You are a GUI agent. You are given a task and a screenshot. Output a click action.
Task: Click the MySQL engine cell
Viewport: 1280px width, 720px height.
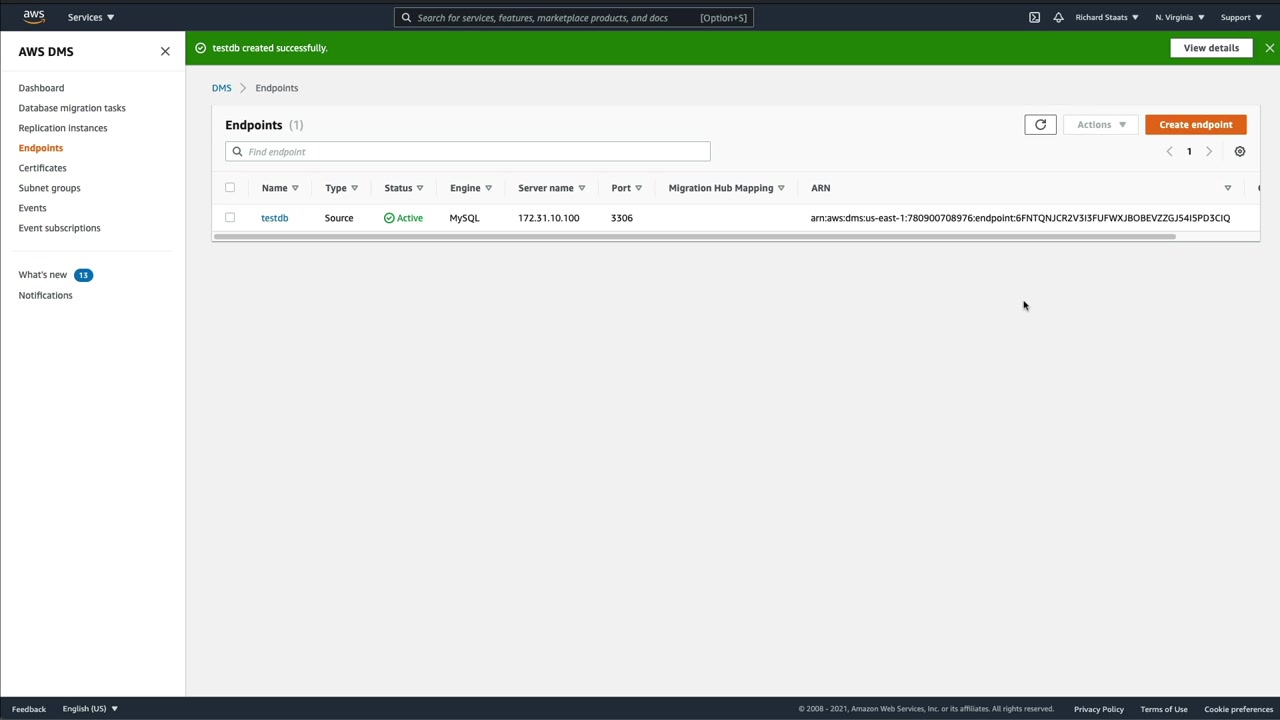coord(464,218)
